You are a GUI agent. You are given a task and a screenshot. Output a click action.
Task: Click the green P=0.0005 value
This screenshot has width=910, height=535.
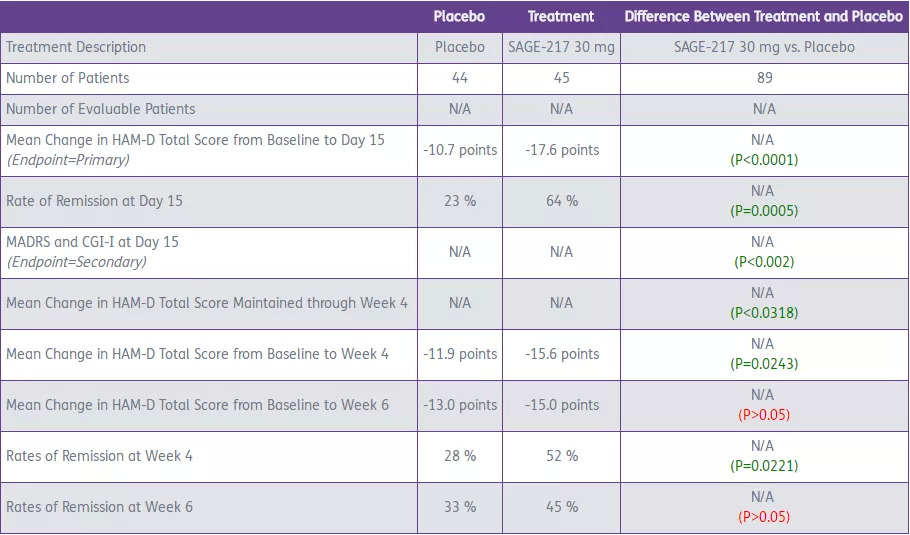pyautogui.click(x=763, y=211)
